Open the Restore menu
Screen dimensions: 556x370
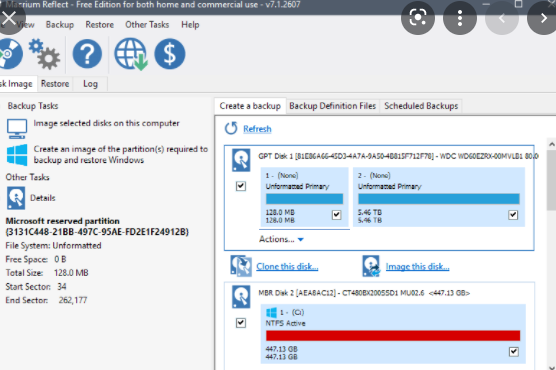99,24
